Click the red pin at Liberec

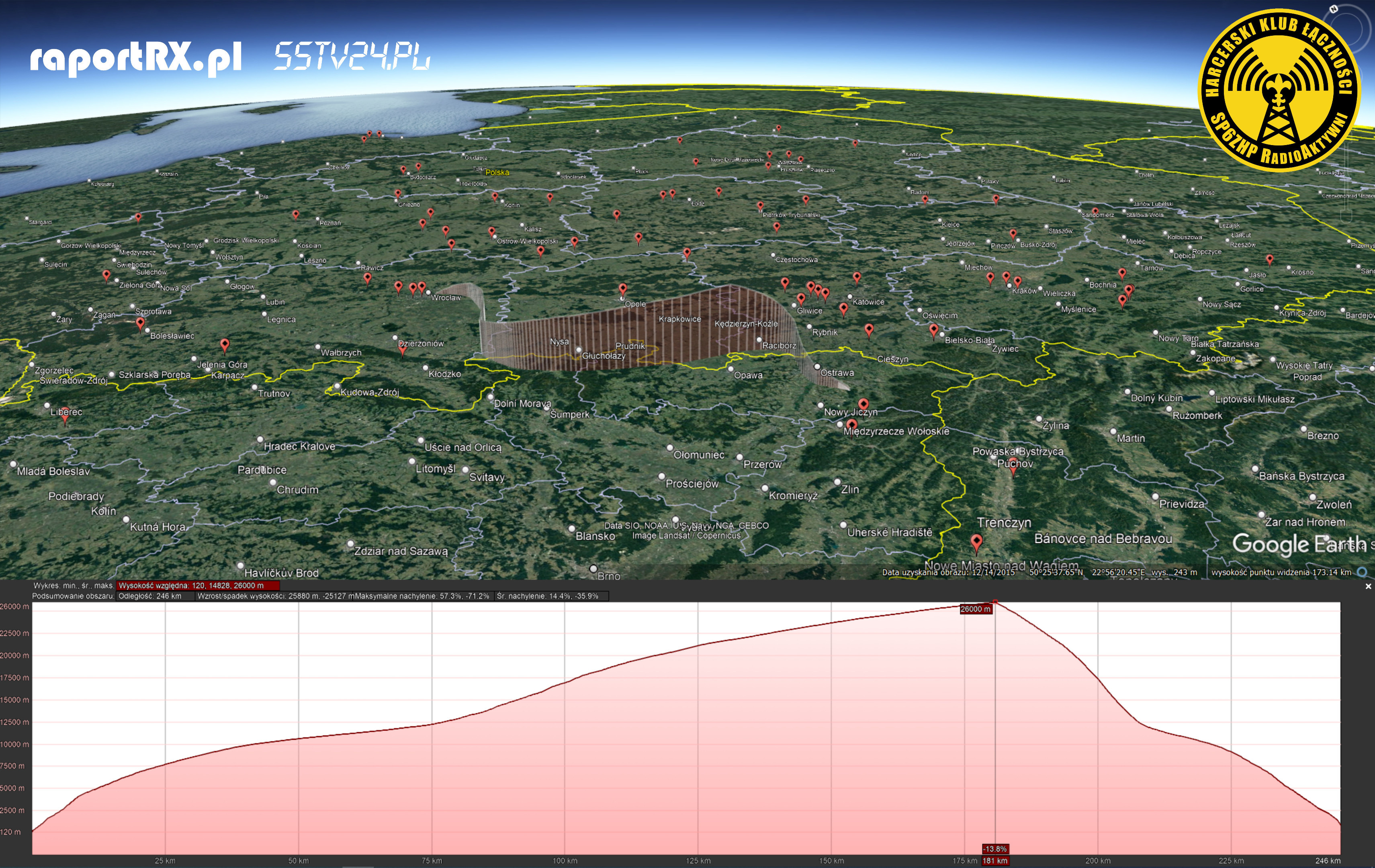tap(65, 415)
